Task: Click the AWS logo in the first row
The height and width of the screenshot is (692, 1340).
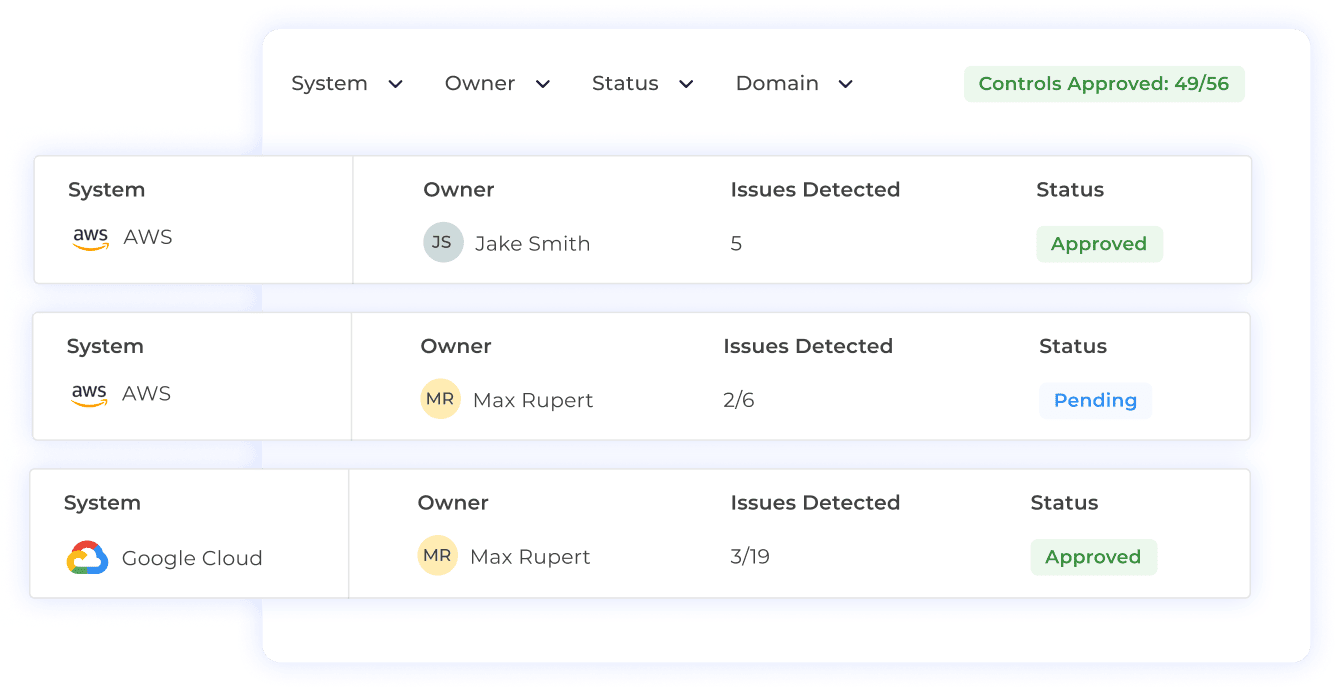Action: point(90,237)
